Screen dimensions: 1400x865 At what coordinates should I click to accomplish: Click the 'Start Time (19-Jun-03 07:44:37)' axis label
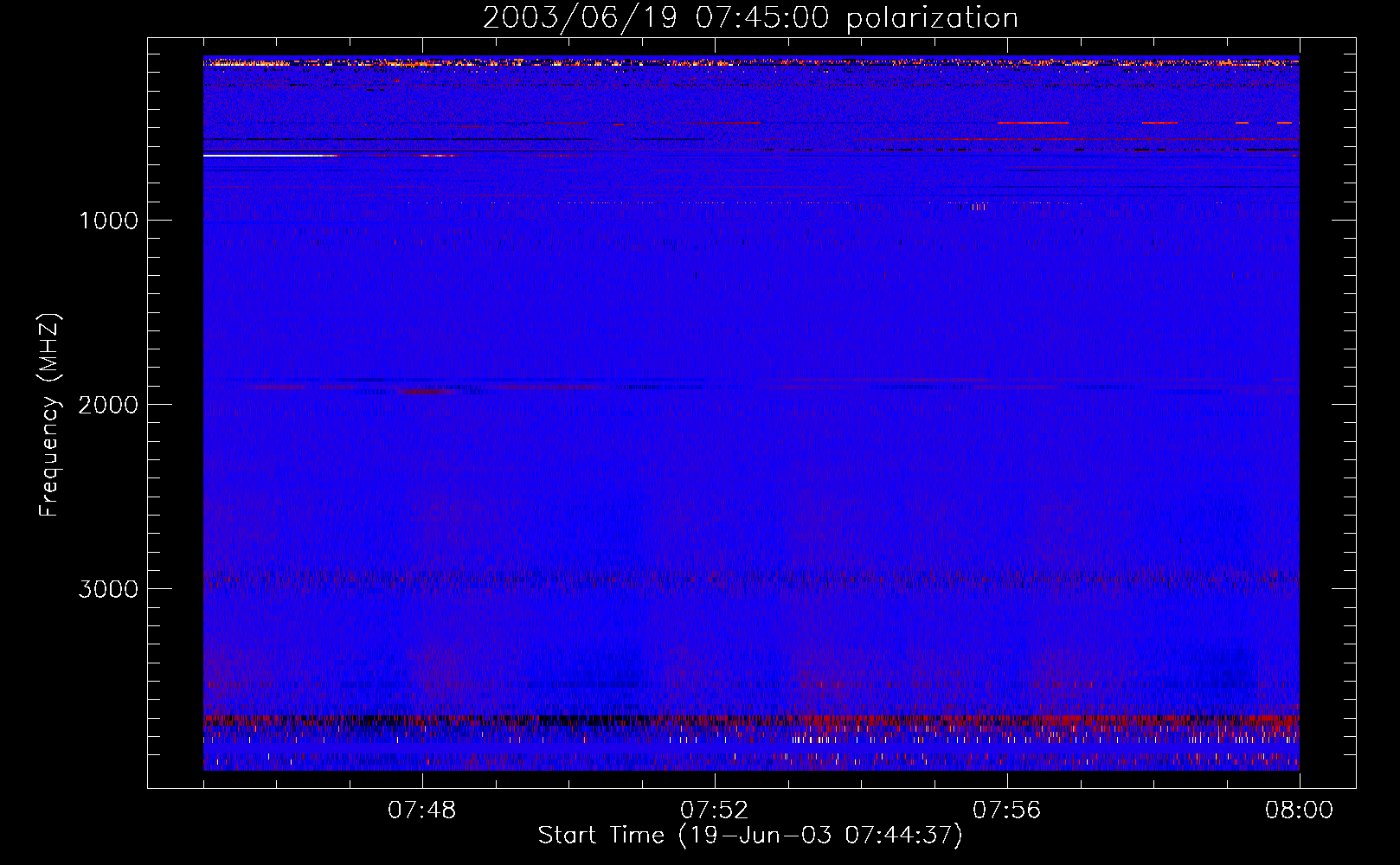click(x=750, y=836)
